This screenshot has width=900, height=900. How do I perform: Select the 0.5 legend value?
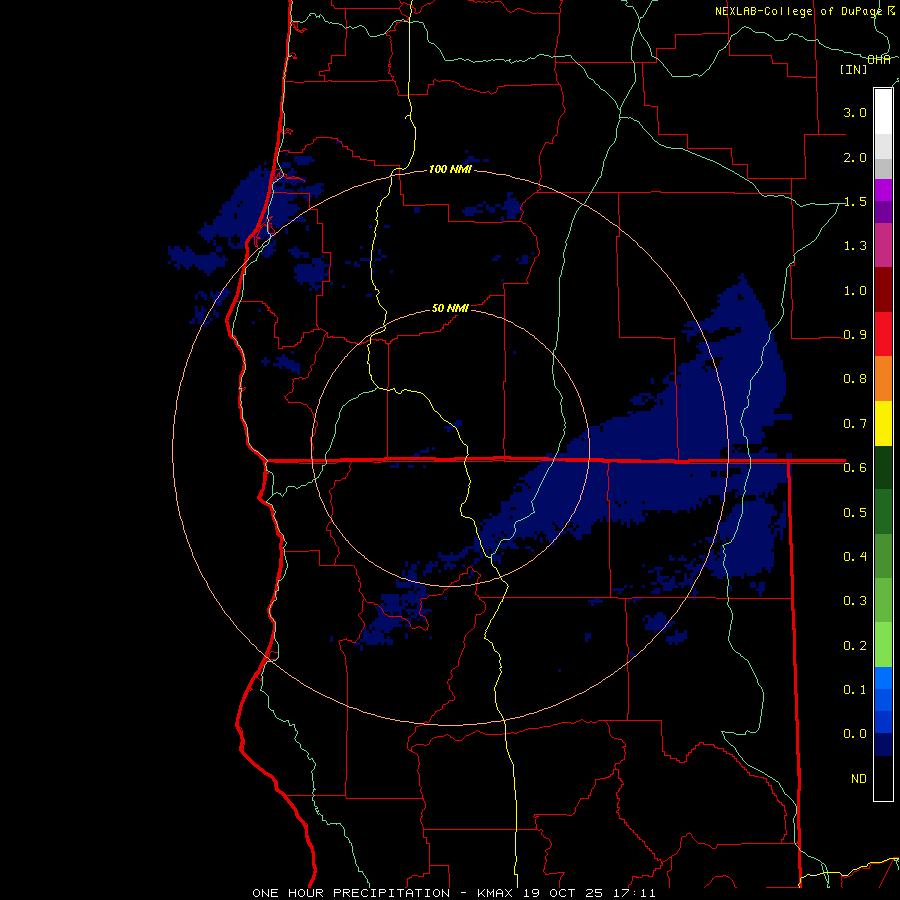pos(855,512)
